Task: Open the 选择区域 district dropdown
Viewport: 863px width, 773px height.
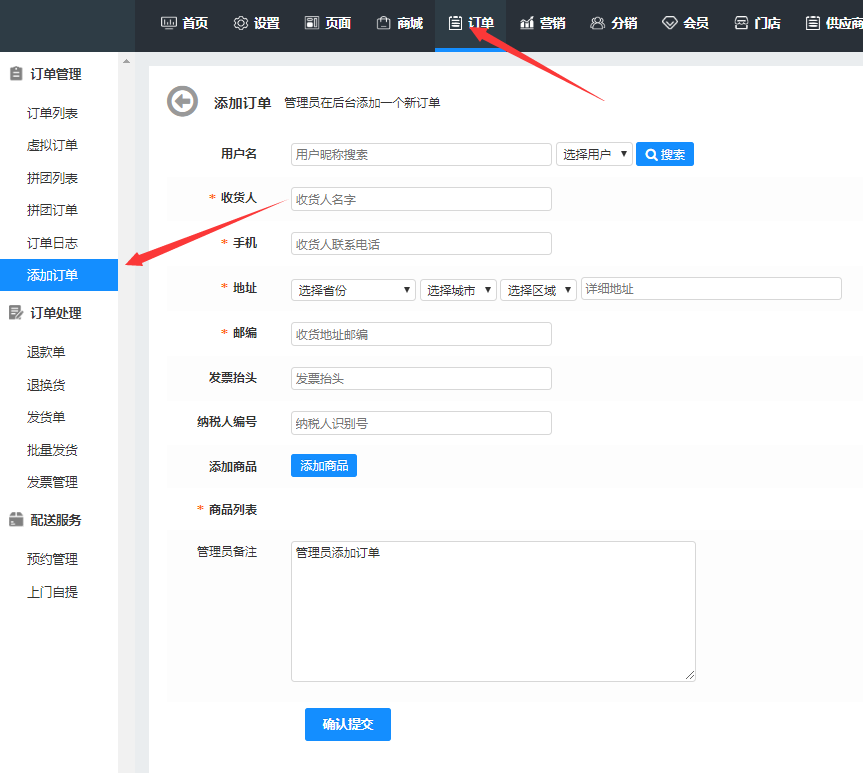Action: (539, 290)
